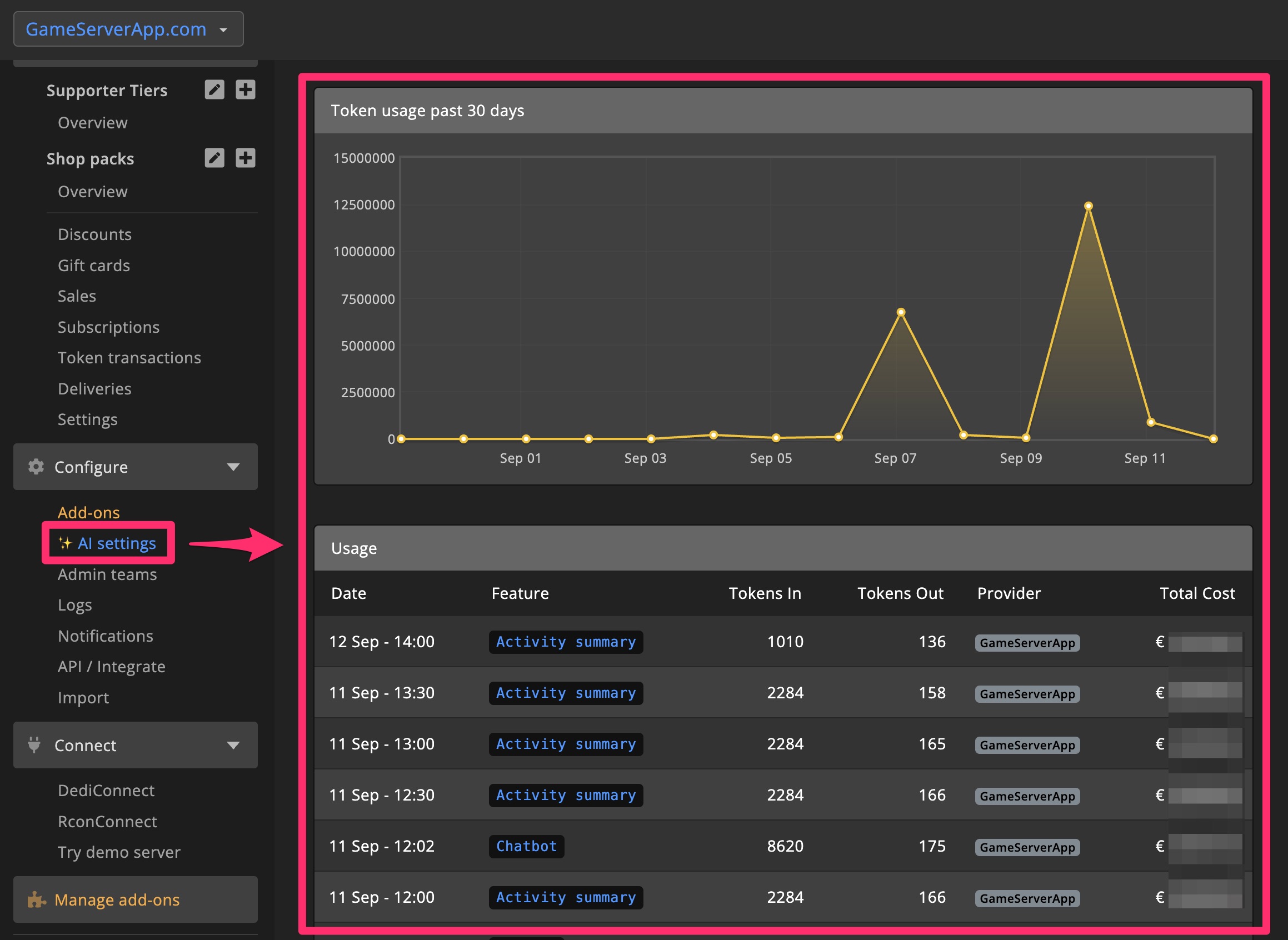Collapse the Configure section arrow
This screenshot has height=940, width=1288.
pos(233,467)
